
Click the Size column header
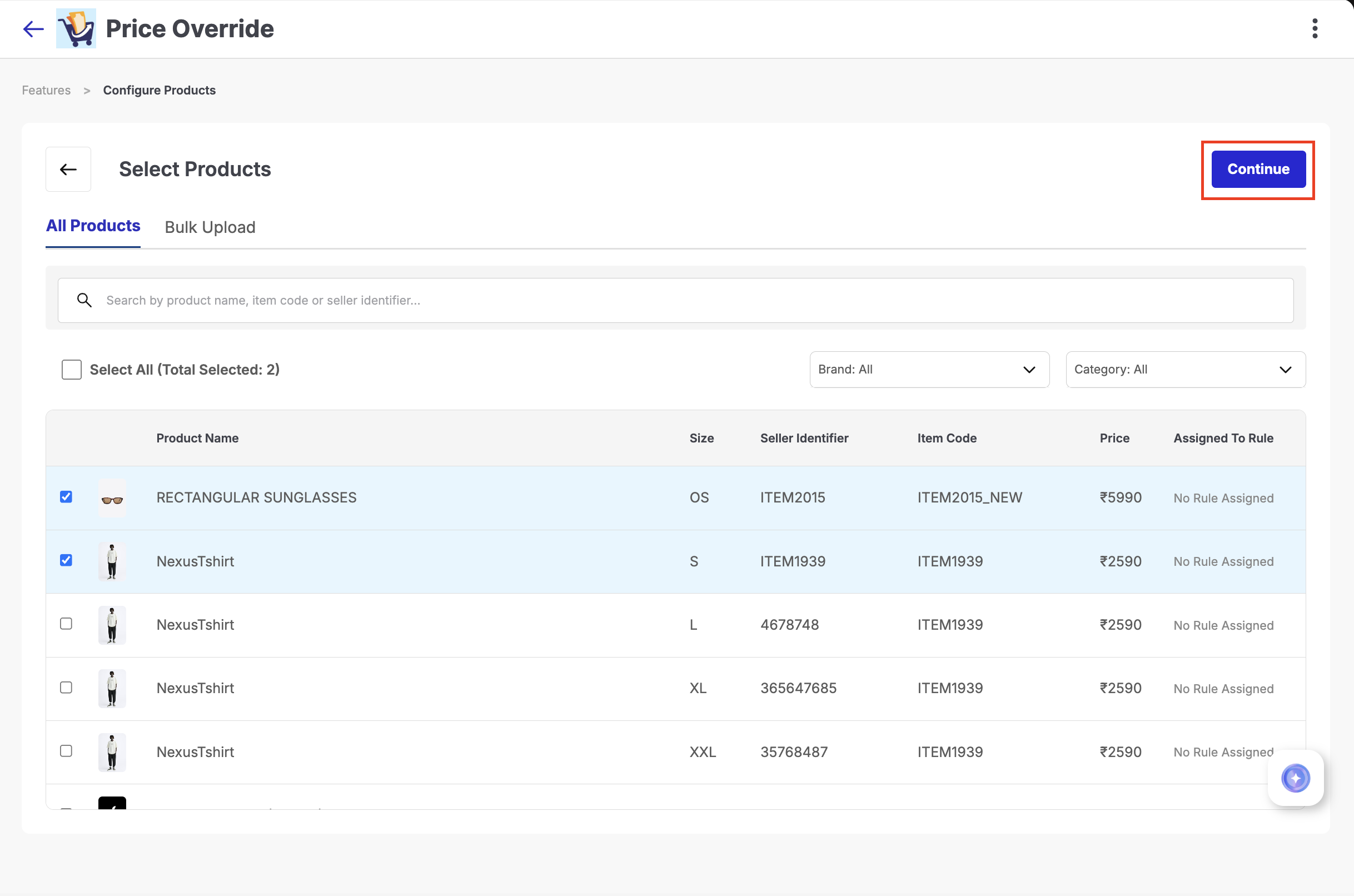701,439
